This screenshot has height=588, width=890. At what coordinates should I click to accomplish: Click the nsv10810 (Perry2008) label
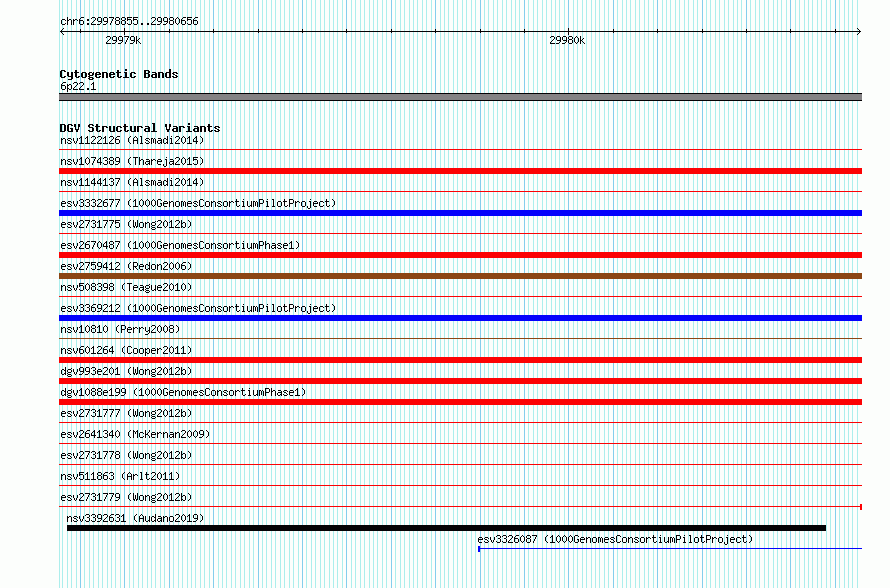coord(120,329)
